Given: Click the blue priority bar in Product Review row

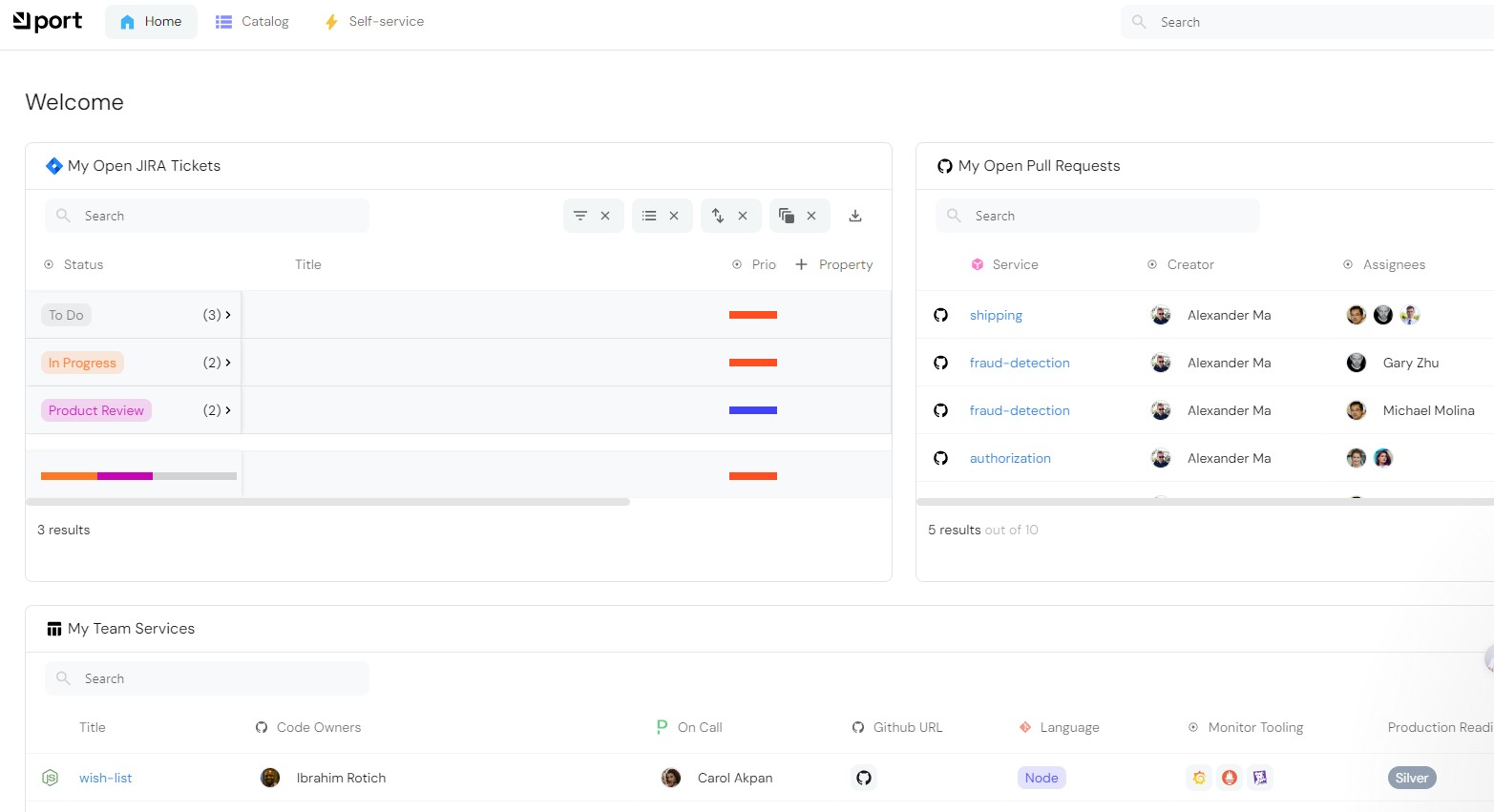Looking at the screenshot, I should pos(753,410).
